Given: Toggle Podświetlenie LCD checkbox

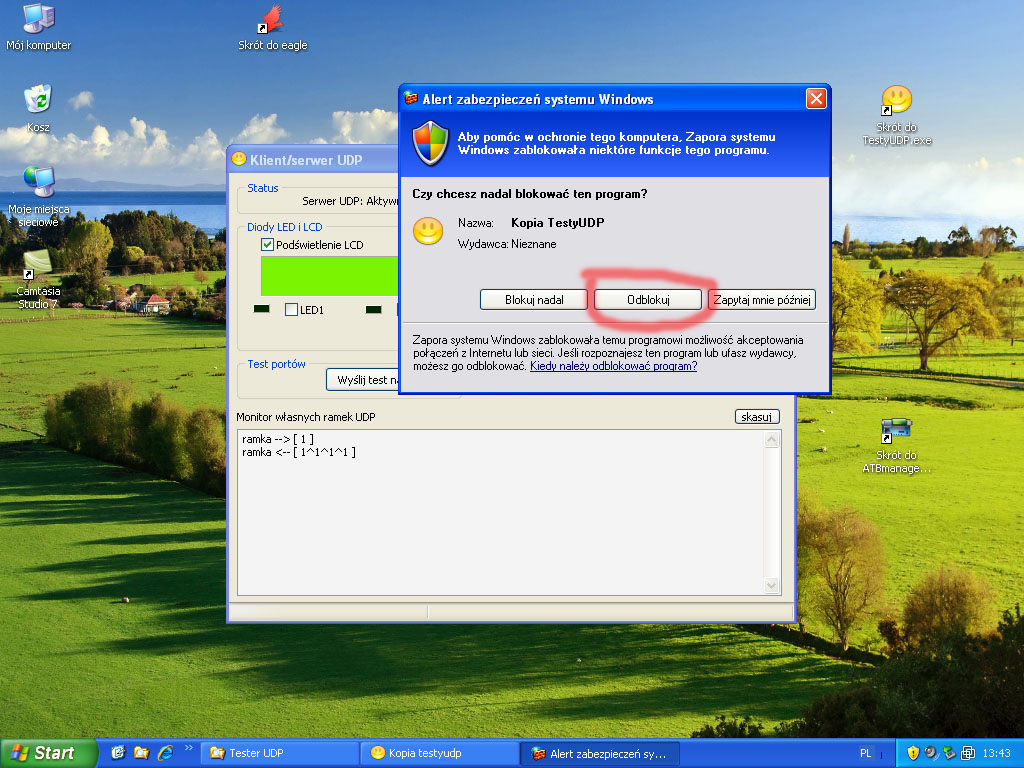Looking at the screenshot, I should 267,245.
